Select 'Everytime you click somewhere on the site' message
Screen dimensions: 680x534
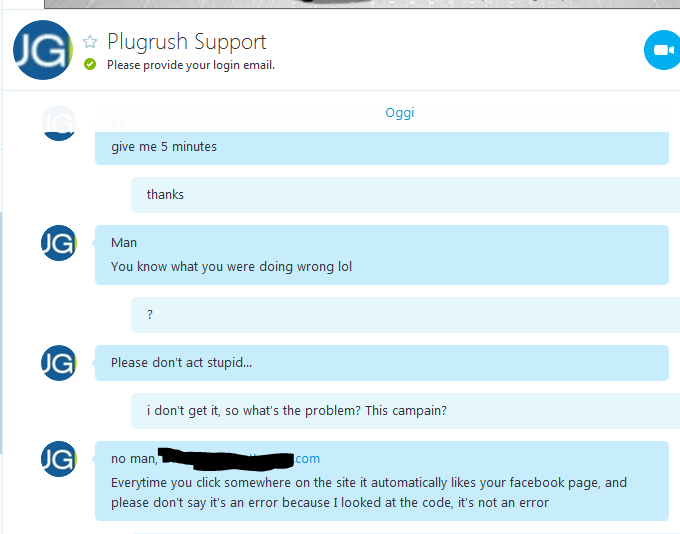point(369,492)
